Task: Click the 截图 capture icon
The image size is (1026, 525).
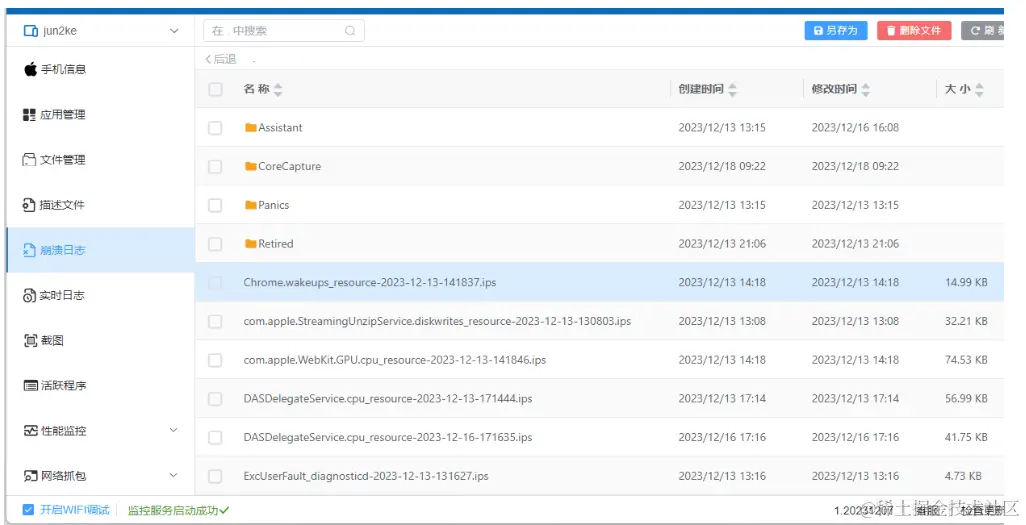Action: point(30,340)
